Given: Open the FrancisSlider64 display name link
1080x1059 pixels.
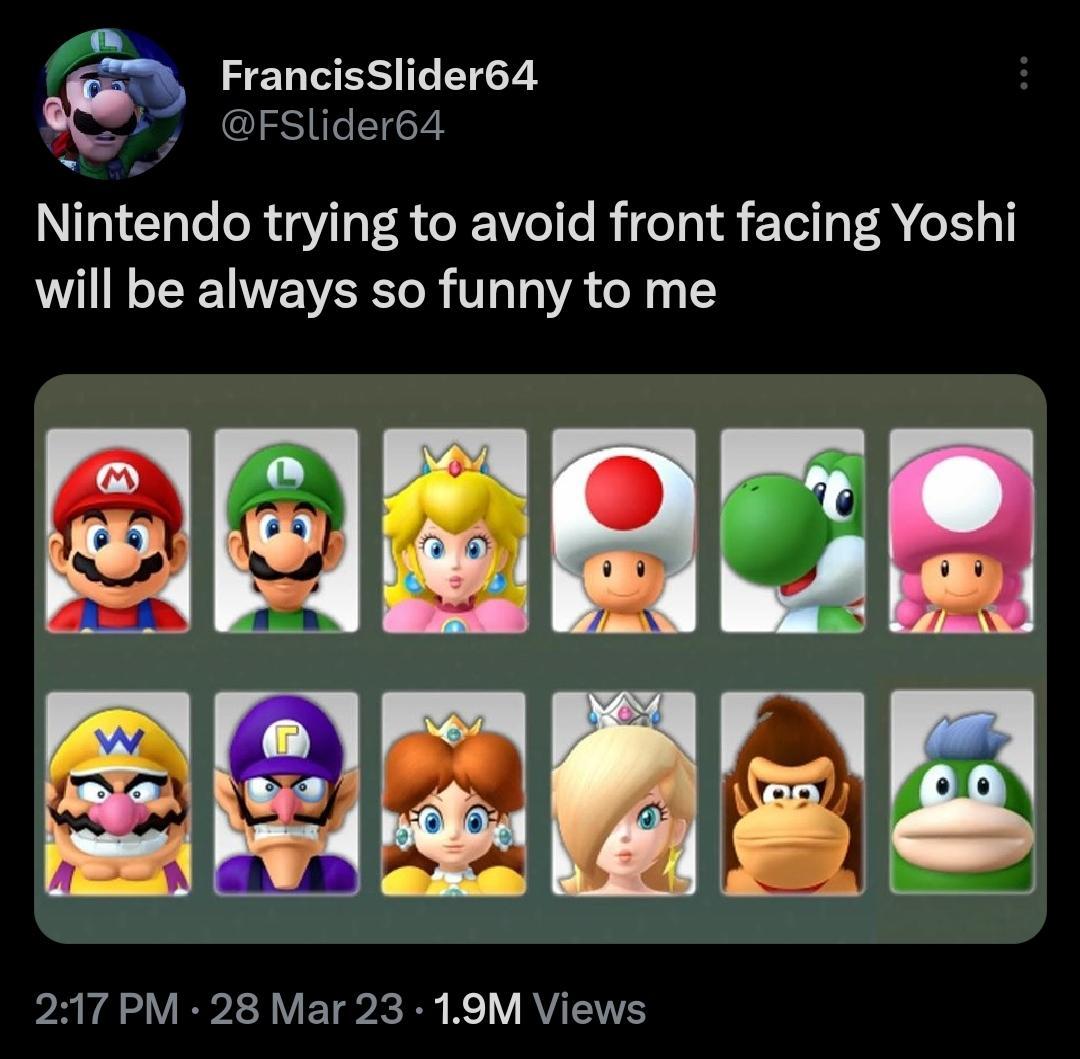Looking at the screenshot, I should 378,75.
